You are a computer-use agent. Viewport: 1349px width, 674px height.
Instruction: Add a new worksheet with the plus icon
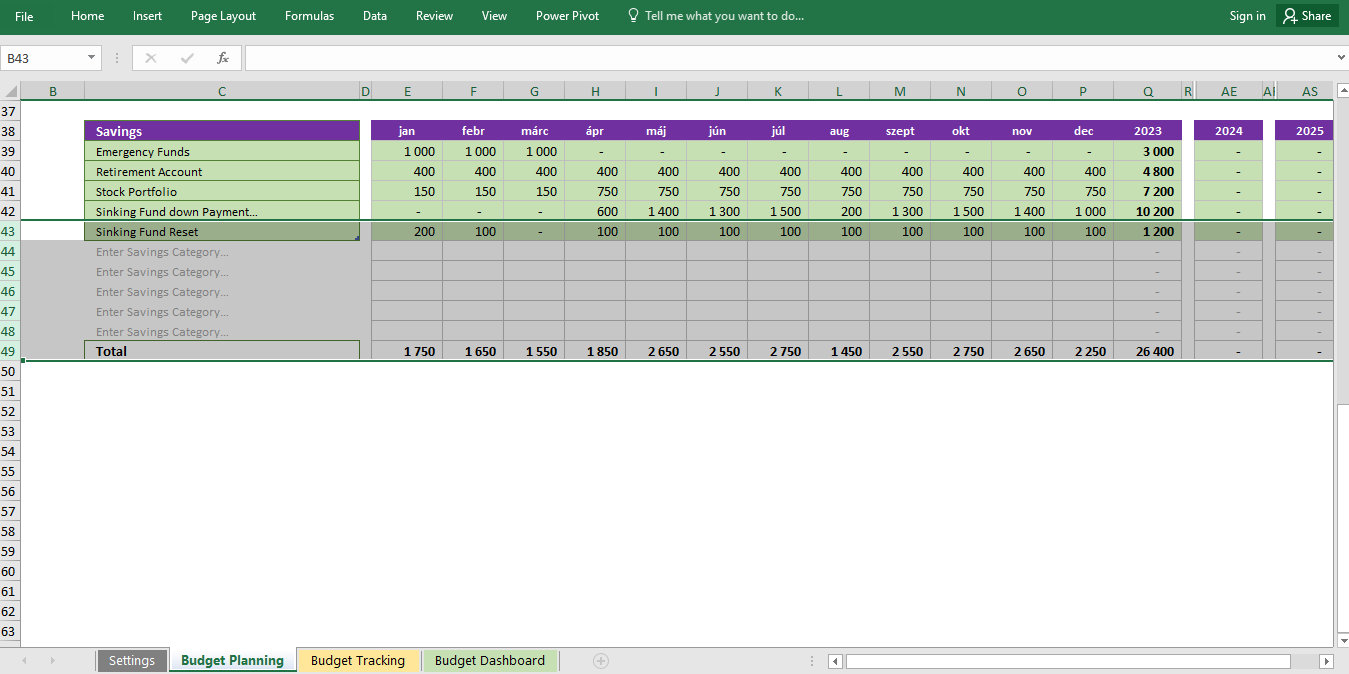click(599, 660)
